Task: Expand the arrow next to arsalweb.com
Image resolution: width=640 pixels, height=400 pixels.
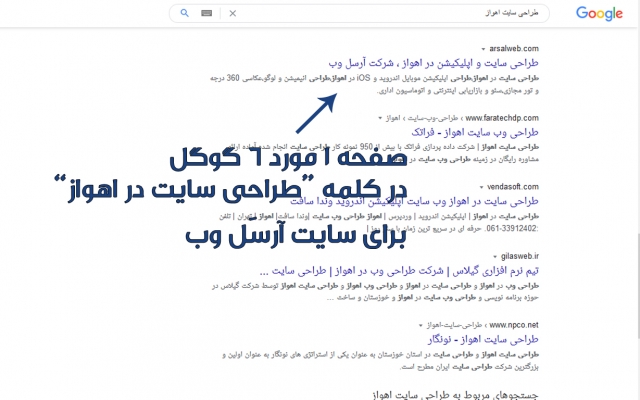Action: tap(483, 49)
